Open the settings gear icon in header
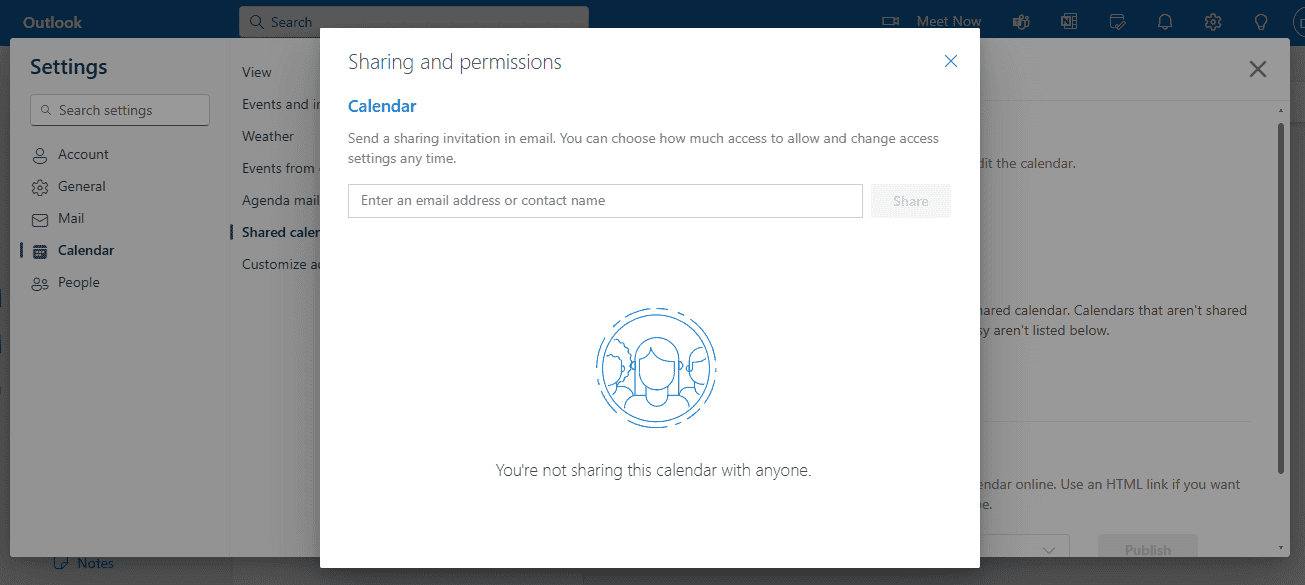The width and height of the screenshot is (1305, 585). click(1213, 21)
